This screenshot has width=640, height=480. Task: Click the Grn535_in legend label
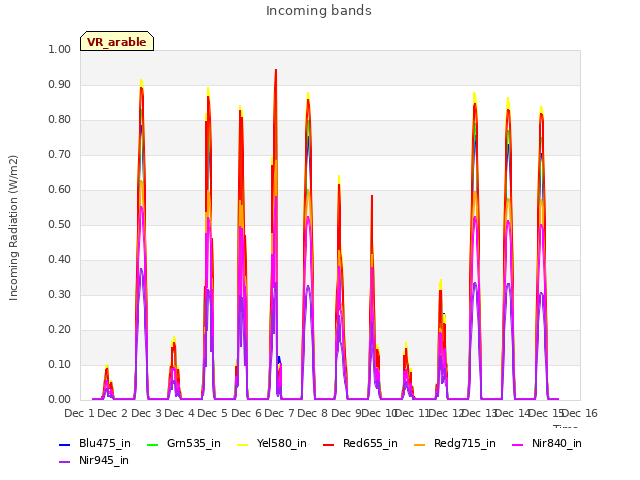coord(194,443)
